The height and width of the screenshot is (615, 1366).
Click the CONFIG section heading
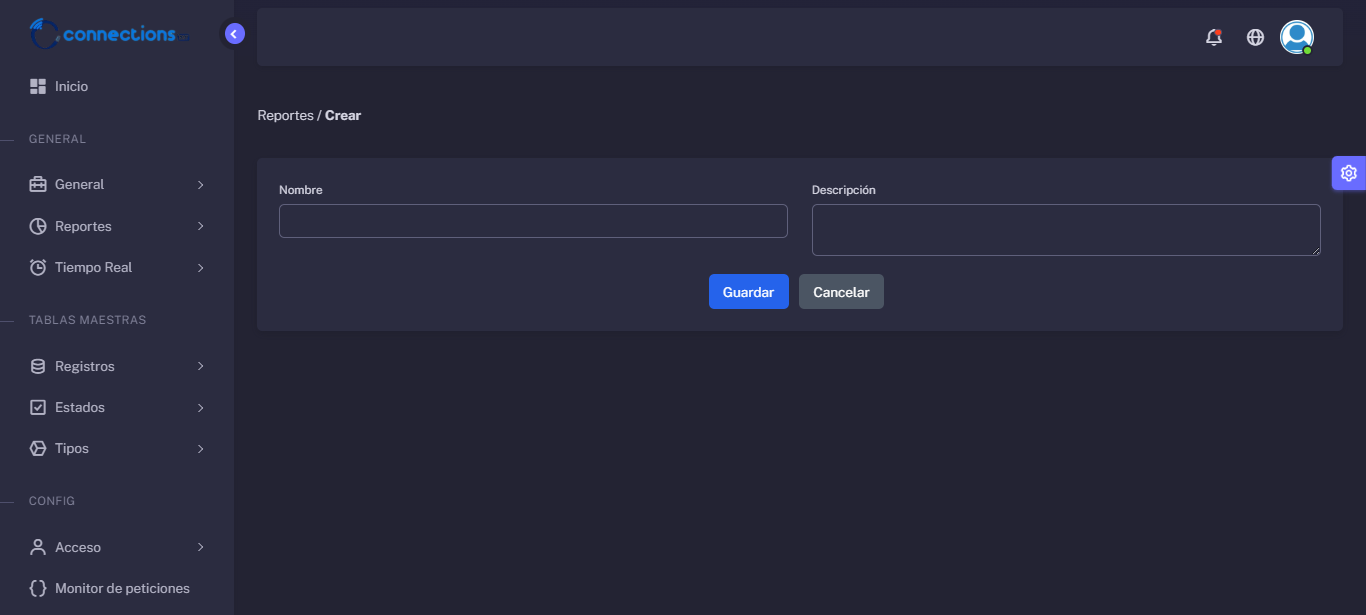[52, 501]
